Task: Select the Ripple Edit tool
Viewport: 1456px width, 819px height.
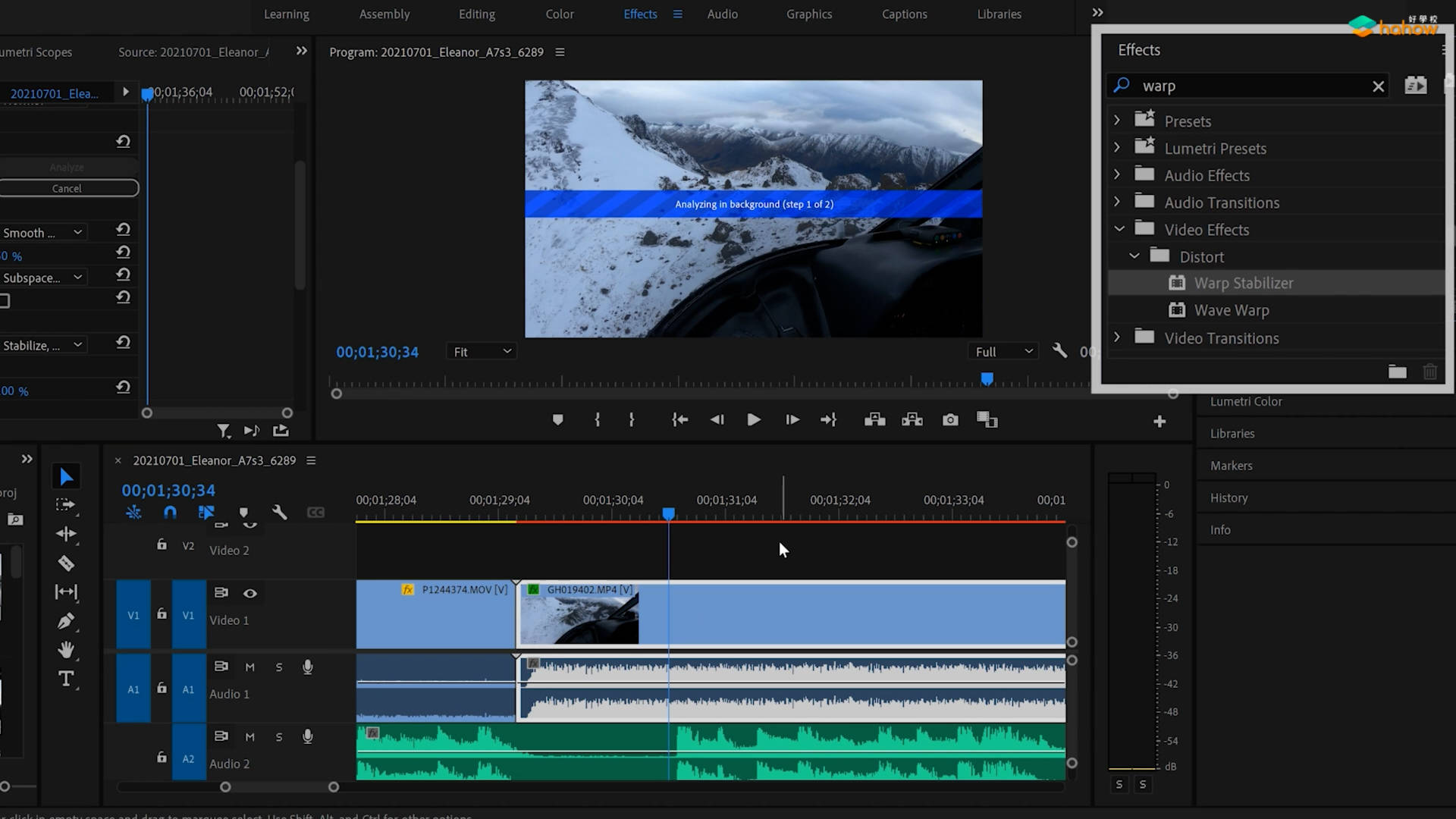Action: pos(66,534)
